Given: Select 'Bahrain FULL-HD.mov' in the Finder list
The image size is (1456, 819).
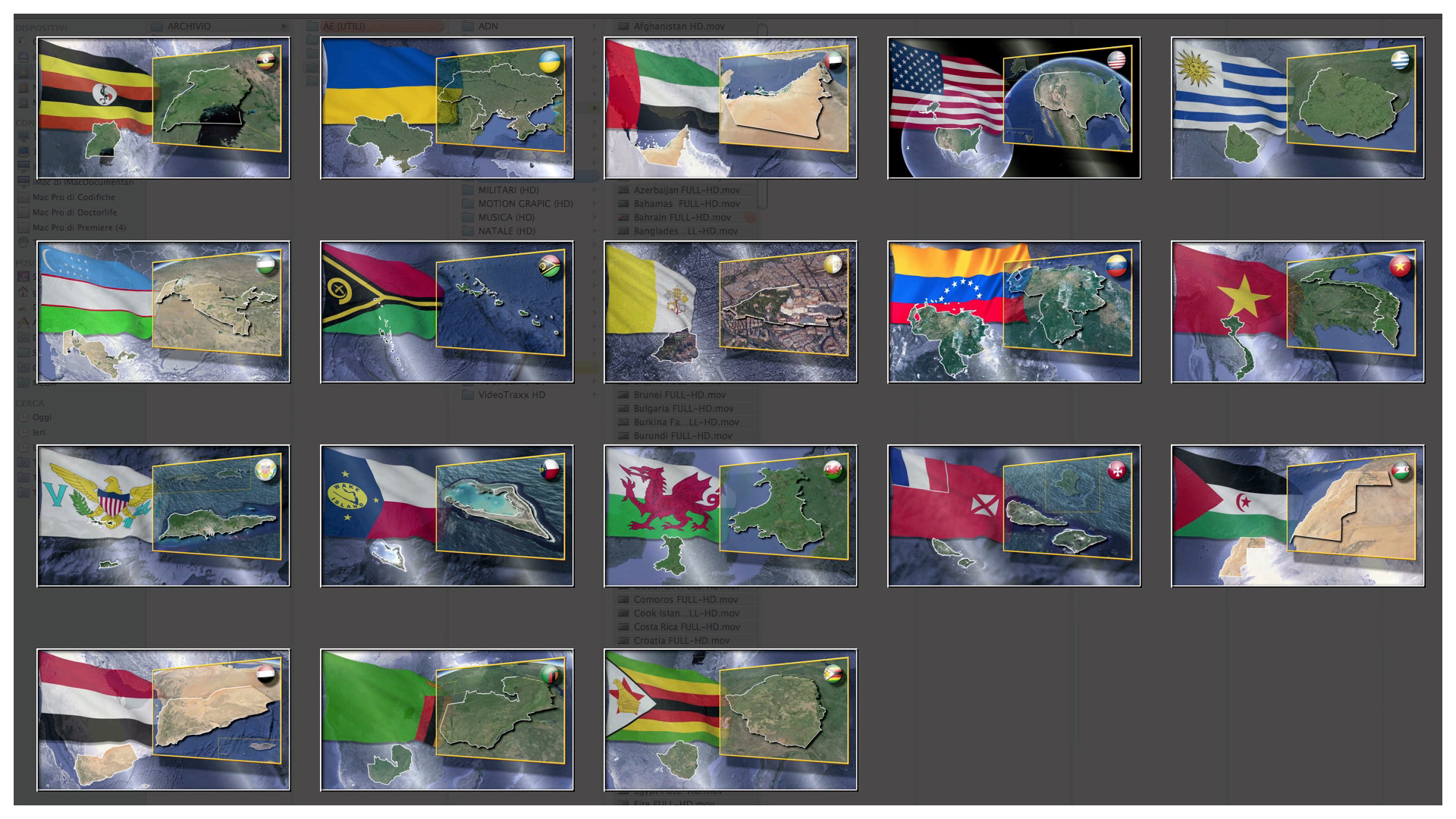Looking at the screenshot, I should [x=686, y=218].
